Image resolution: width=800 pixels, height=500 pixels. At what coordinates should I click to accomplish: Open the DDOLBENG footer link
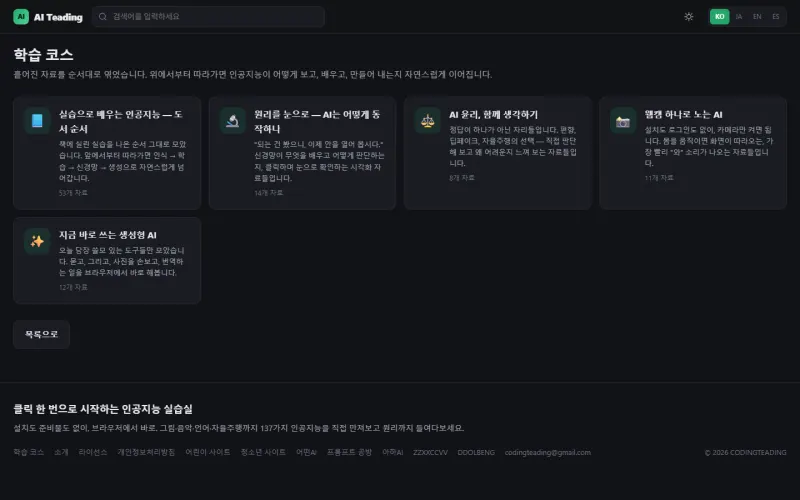pos(476,452)
